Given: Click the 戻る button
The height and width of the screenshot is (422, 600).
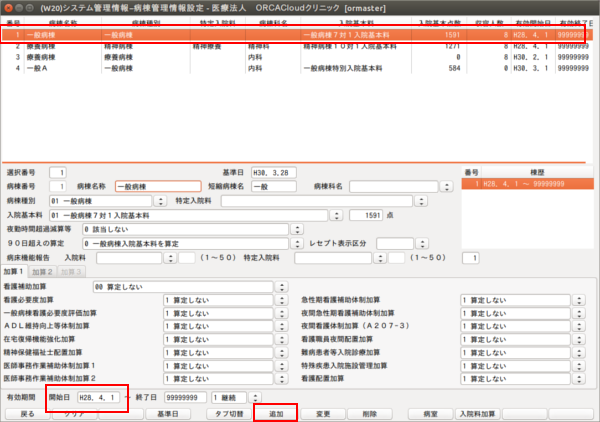Looking at the screenshot, I should point(28,412).
